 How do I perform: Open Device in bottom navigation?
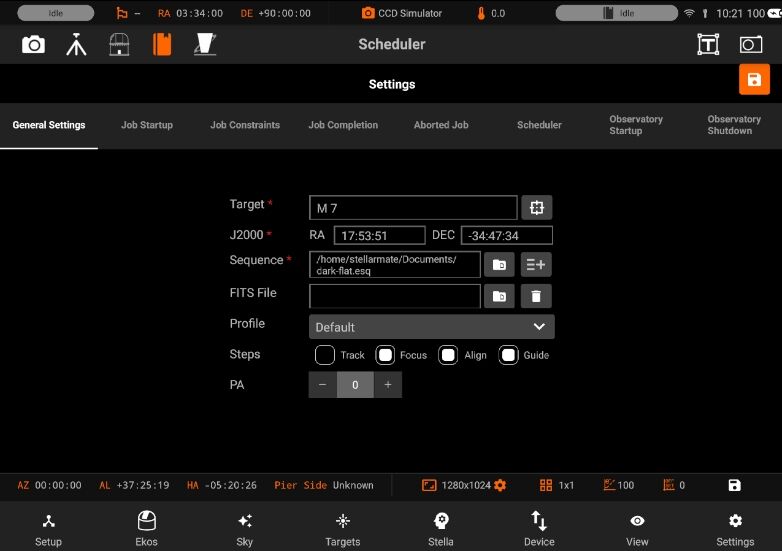pos(539,529)
